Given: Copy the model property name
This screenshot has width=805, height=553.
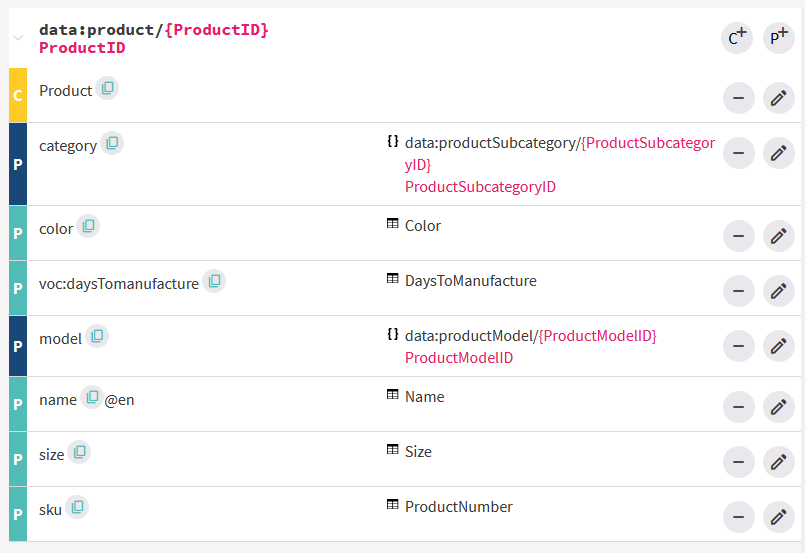Looking at the screenshot, I should tap(97, 336).
